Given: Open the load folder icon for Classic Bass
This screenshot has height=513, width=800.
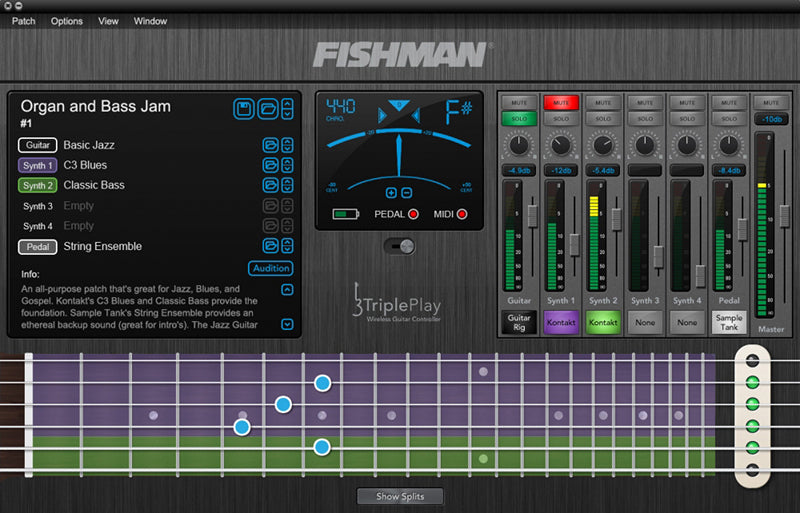Looking at the screenshot, I should point(271,185).
